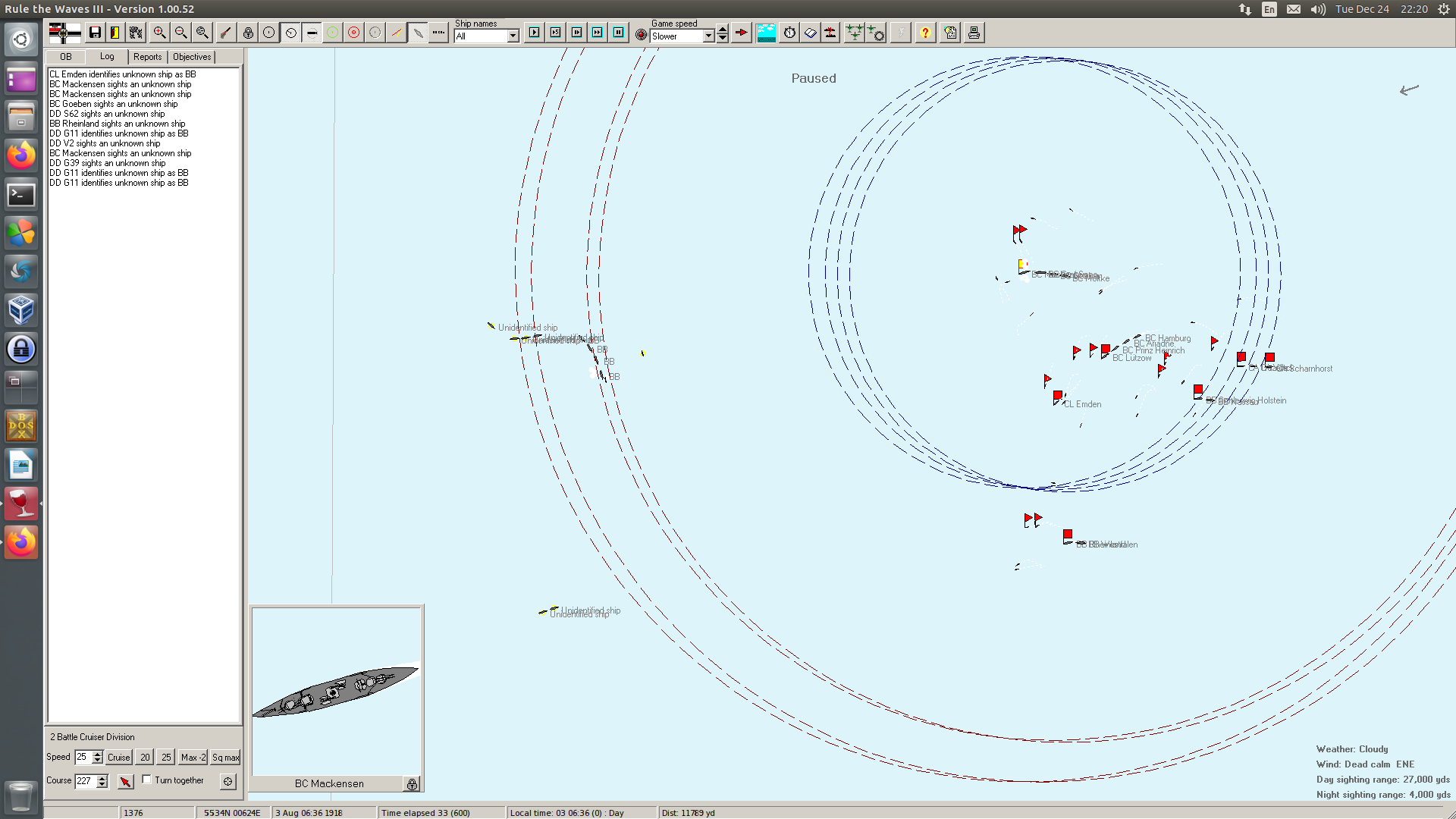Toggle the green range circle button
Screen dimensions: 1456x819
[332, 33]
